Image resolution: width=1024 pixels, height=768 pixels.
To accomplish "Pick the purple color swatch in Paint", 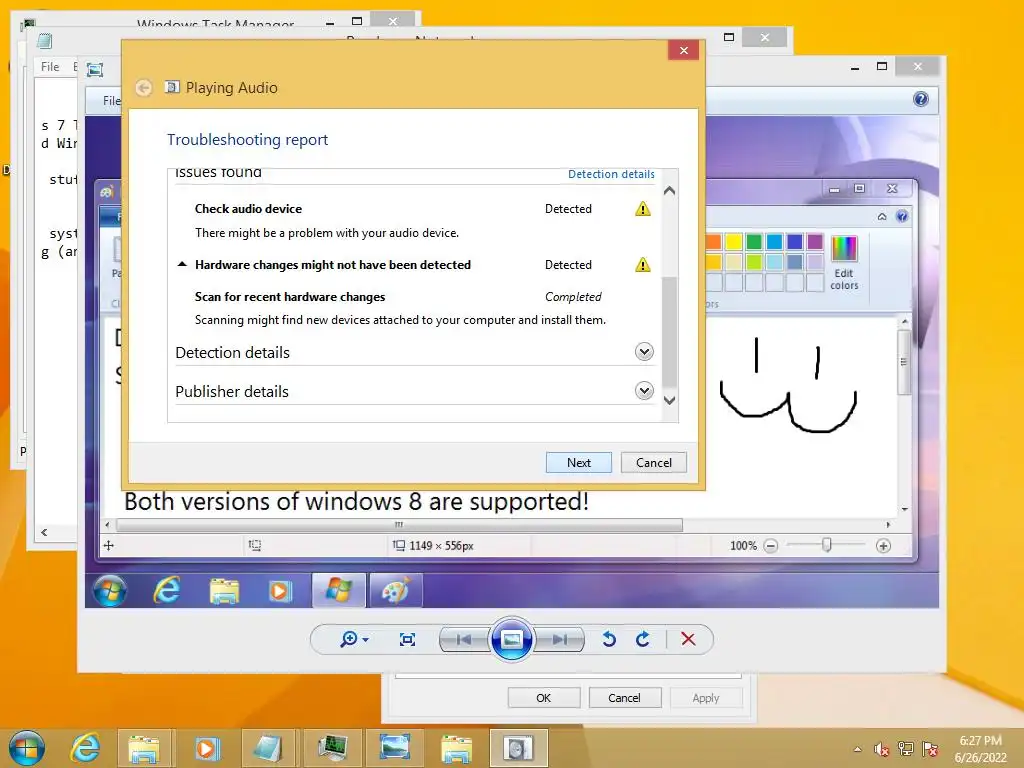I will click(814, 242).
